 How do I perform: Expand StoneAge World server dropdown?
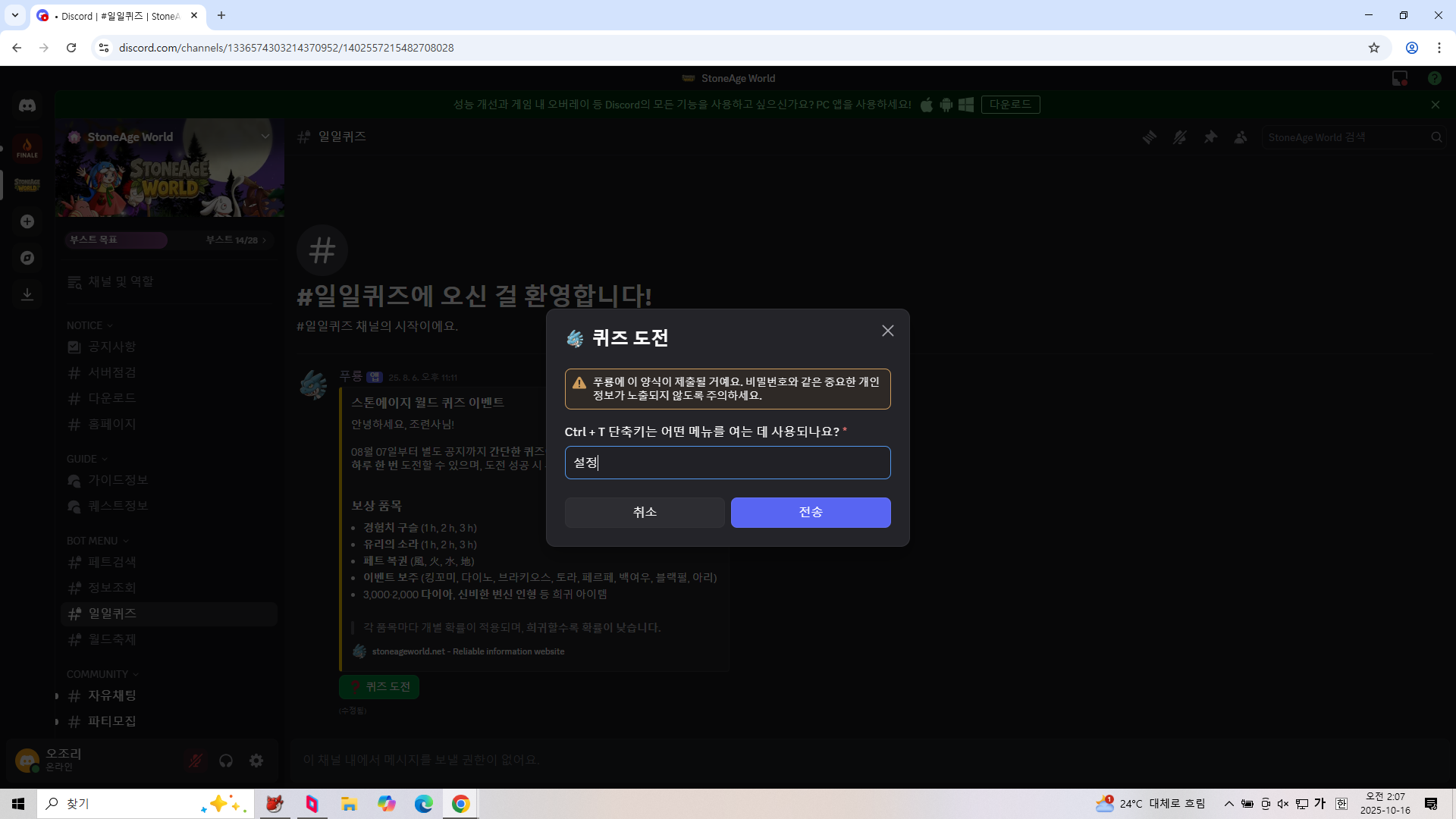tap(265, 136)
